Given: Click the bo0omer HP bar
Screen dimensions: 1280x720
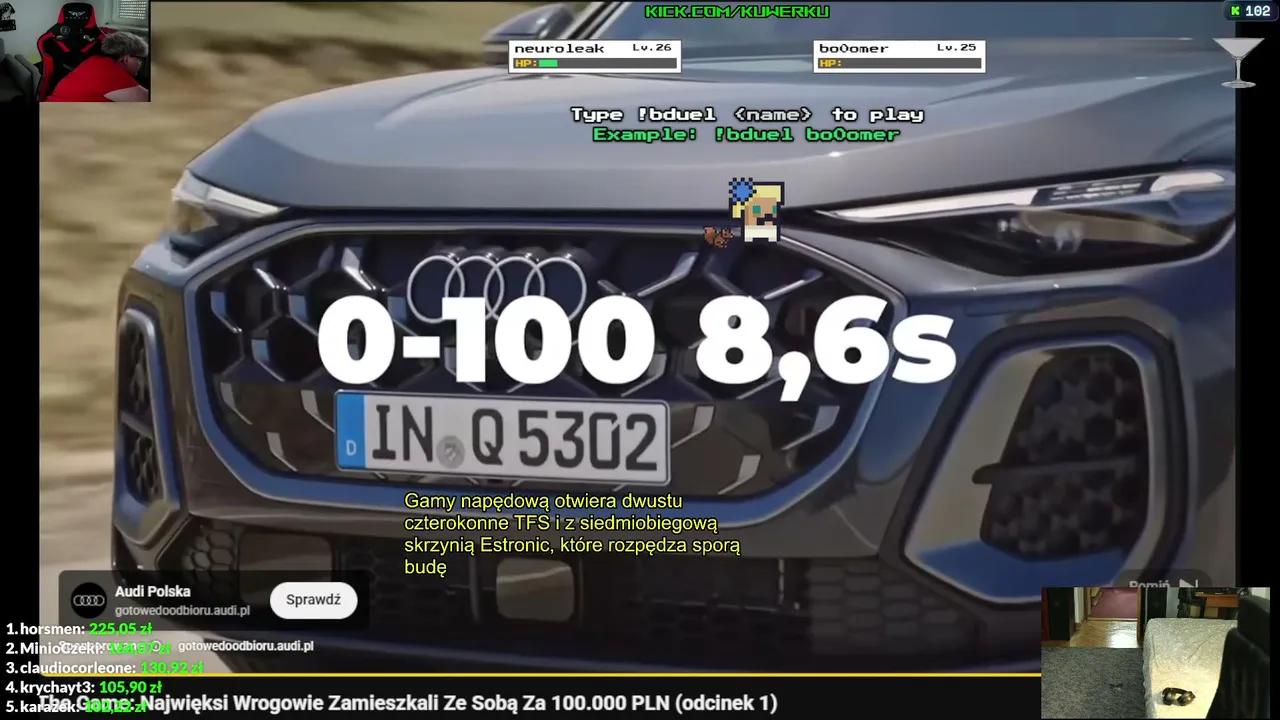Looking at the screenshot, I should coord(899,63).
